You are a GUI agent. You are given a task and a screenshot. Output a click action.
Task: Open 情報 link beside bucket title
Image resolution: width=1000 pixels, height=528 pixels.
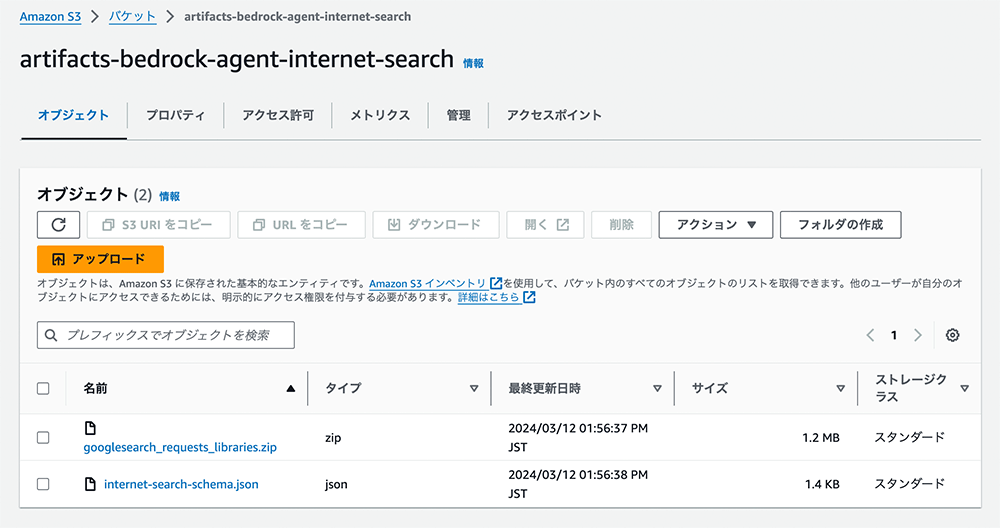[x=473, y=63]
